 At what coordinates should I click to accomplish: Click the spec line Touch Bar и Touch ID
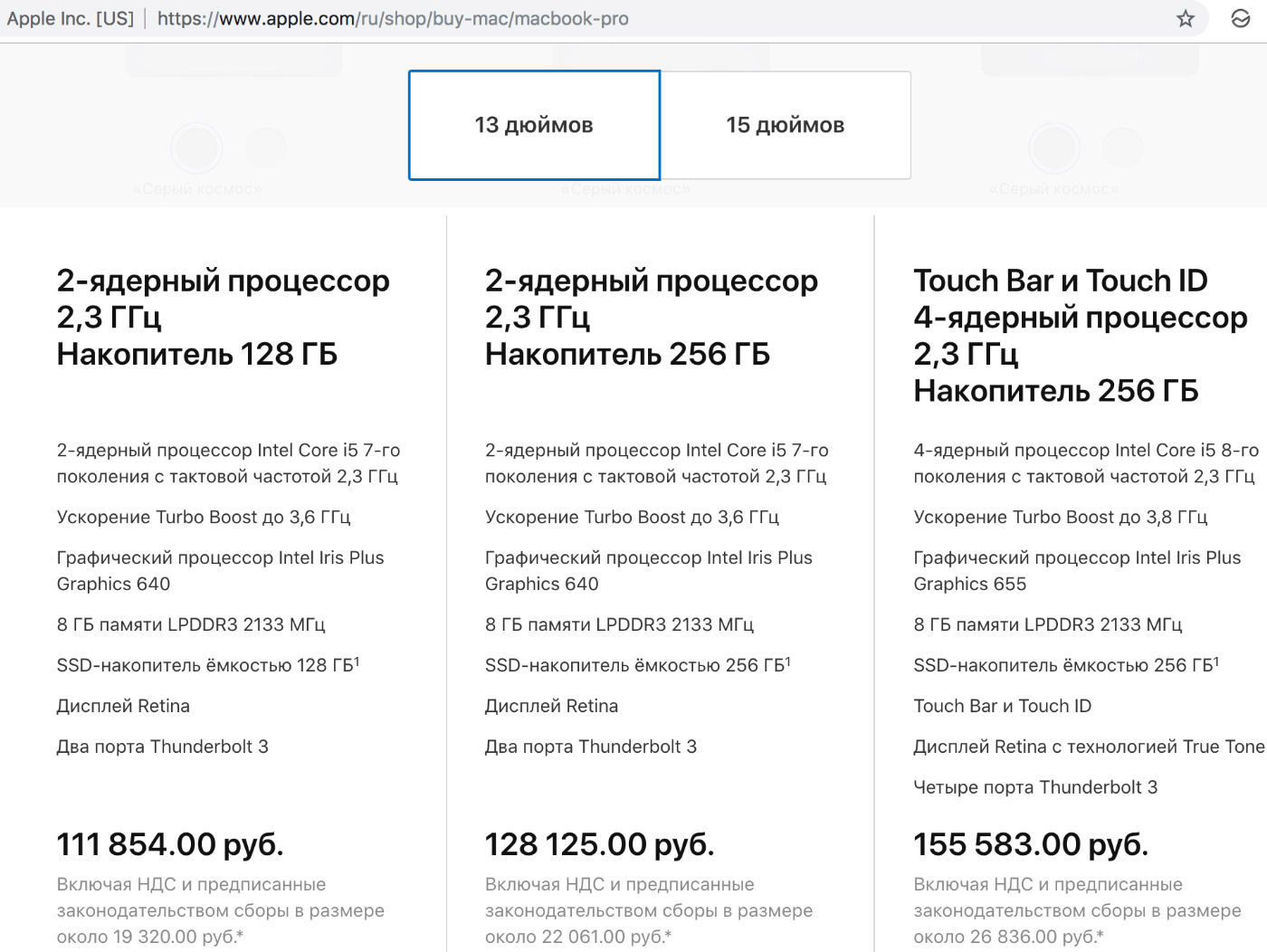coord(1003,706)
